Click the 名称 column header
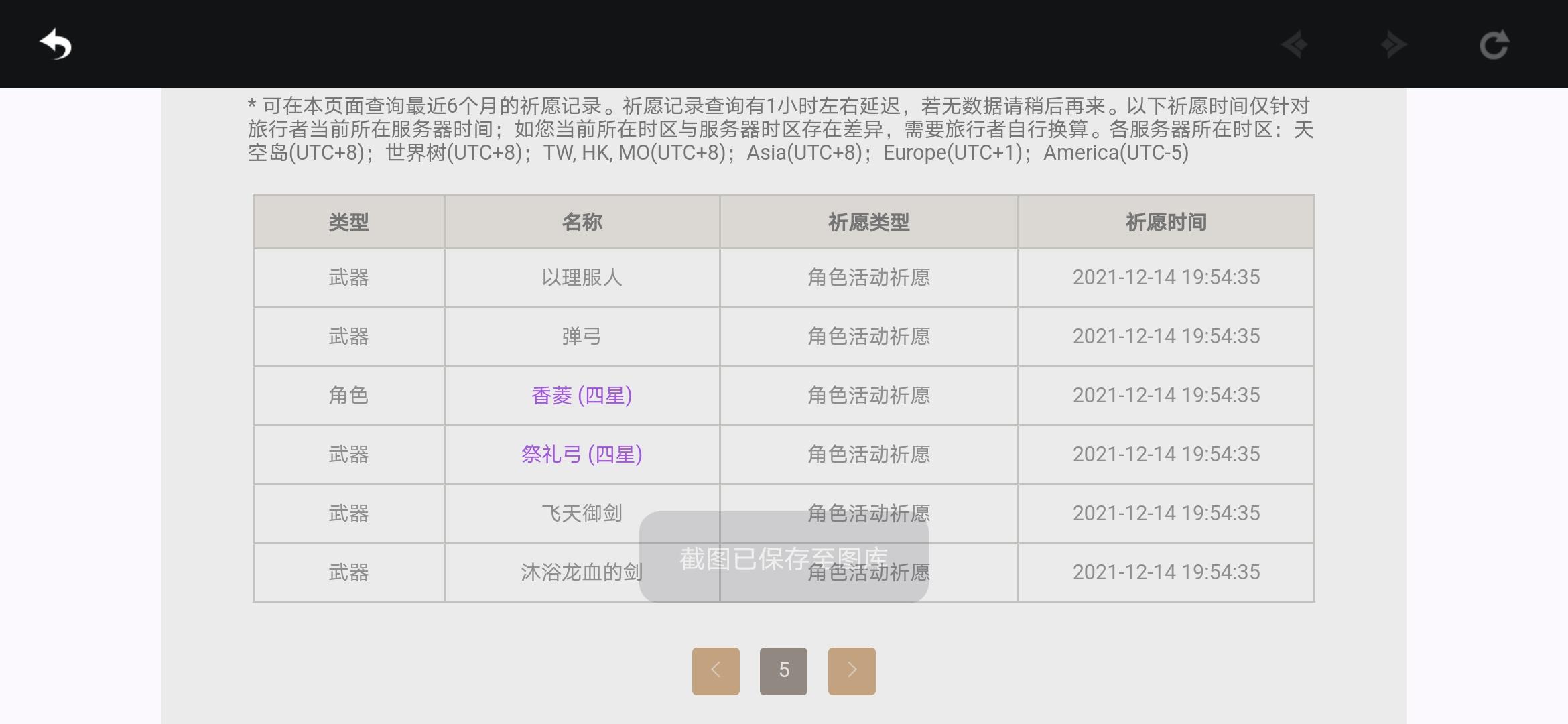Screen dimensions: 1568x724 [x=582, y=222]
